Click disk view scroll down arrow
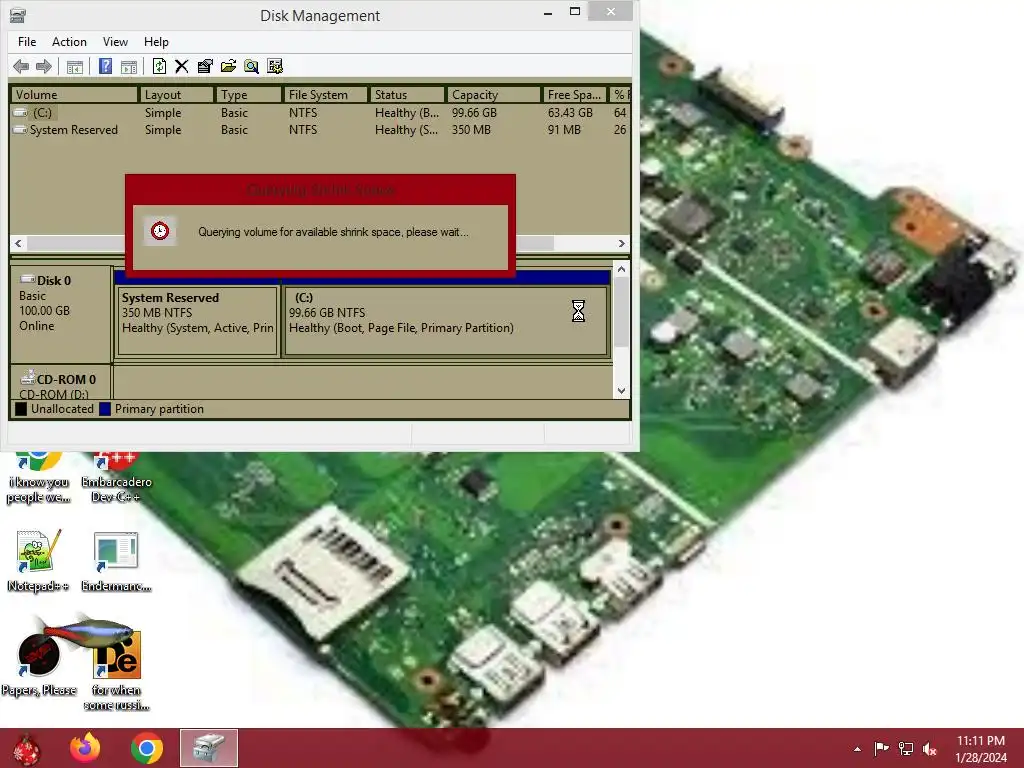Screen dimensions: 1024x768 point(621,391)
